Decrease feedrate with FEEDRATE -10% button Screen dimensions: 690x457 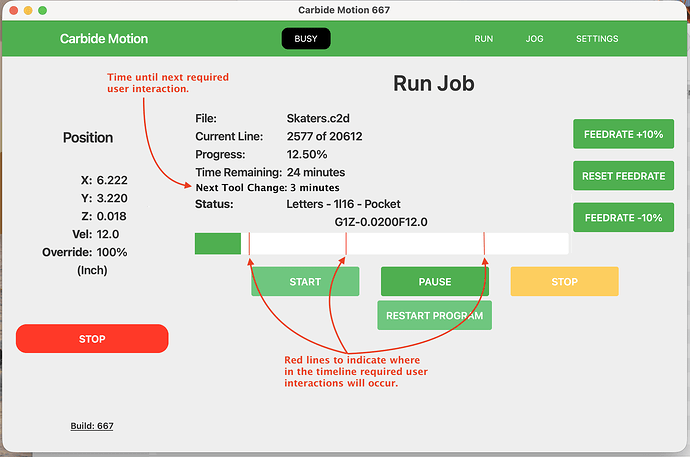(623, 217)
